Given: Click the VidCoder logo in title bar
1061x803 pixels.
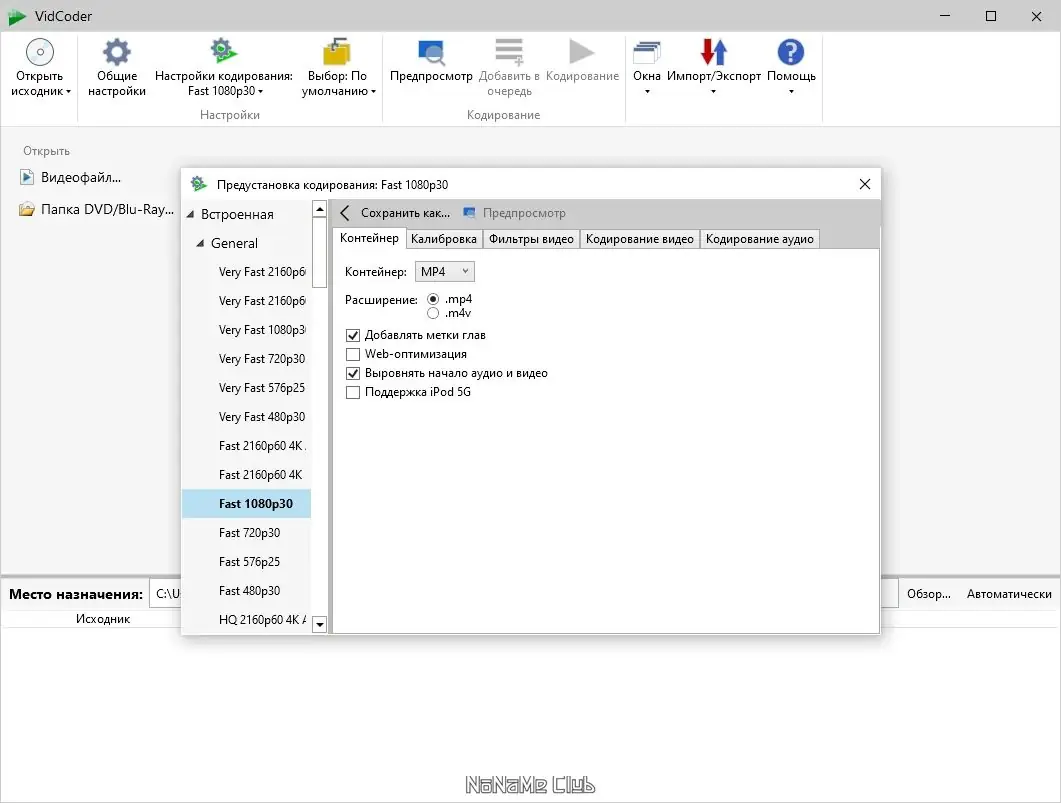Looking at the screenshot, I should point(16,17).
